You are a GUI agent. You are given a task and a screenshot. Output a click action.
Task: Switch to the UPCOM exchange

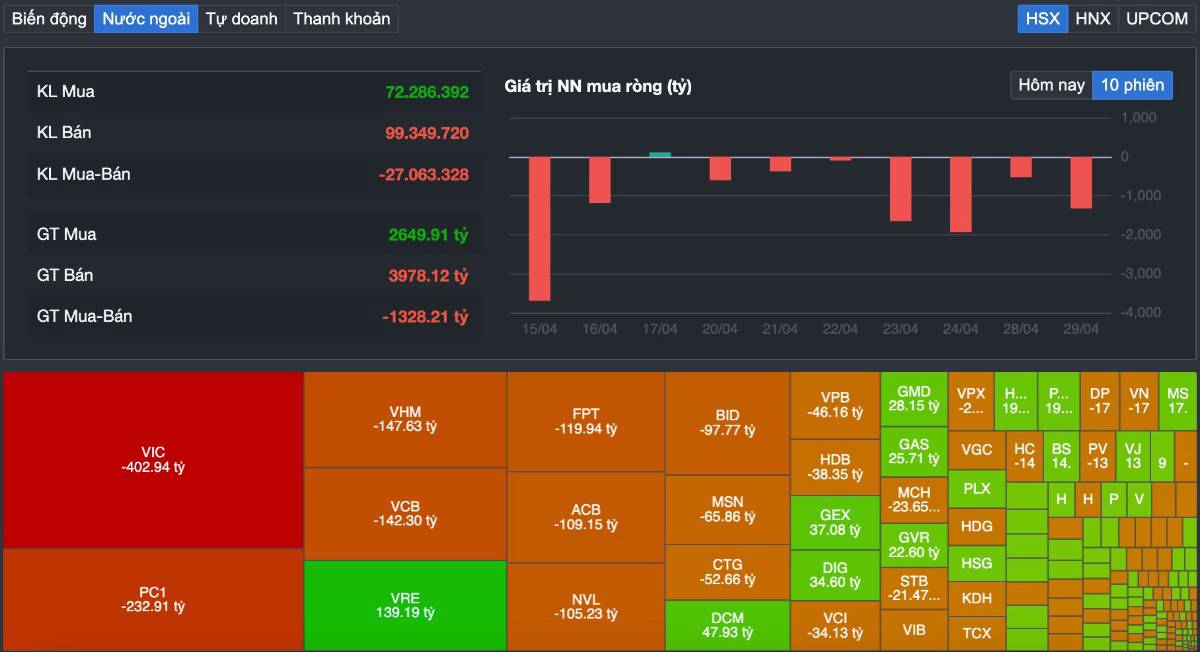[1156, 19]
